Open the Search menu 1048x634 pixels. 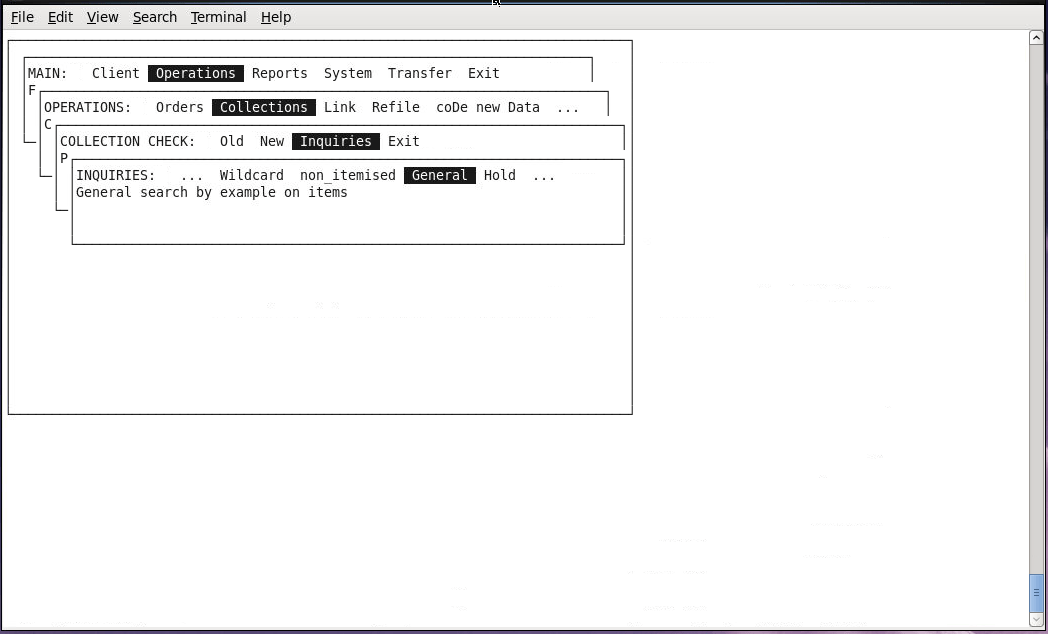[x=154, y=17]
